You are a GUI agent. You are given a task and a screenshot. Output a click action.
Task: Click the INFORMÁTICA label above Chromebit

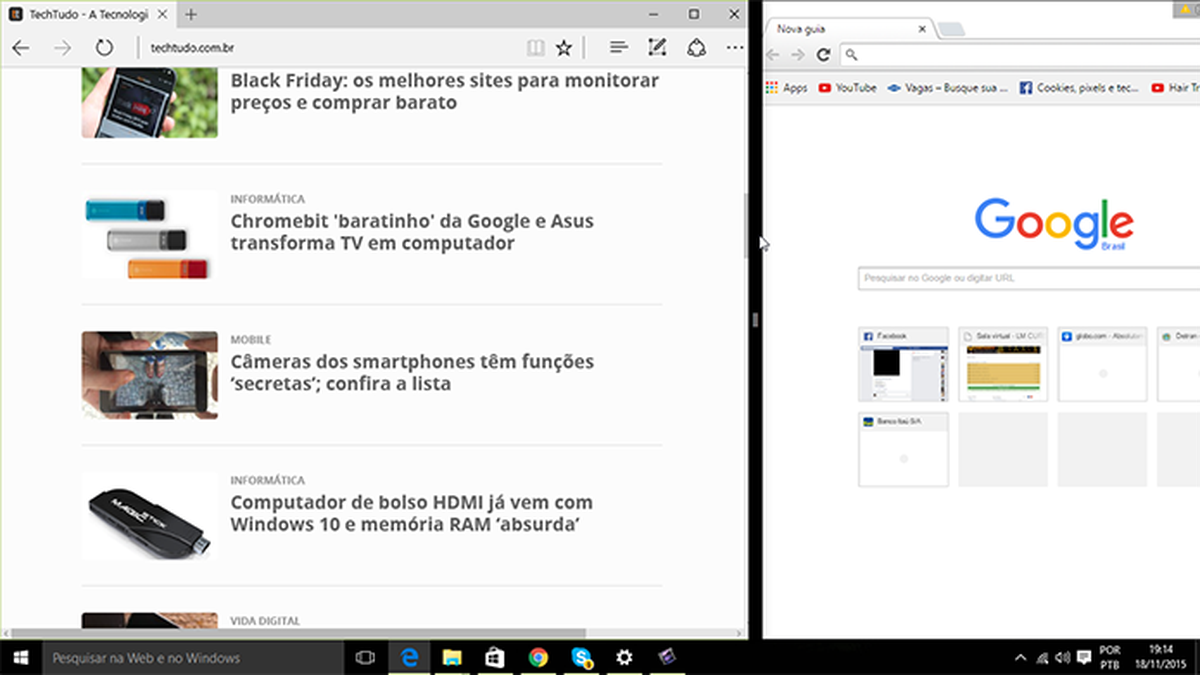pos(267,199)
